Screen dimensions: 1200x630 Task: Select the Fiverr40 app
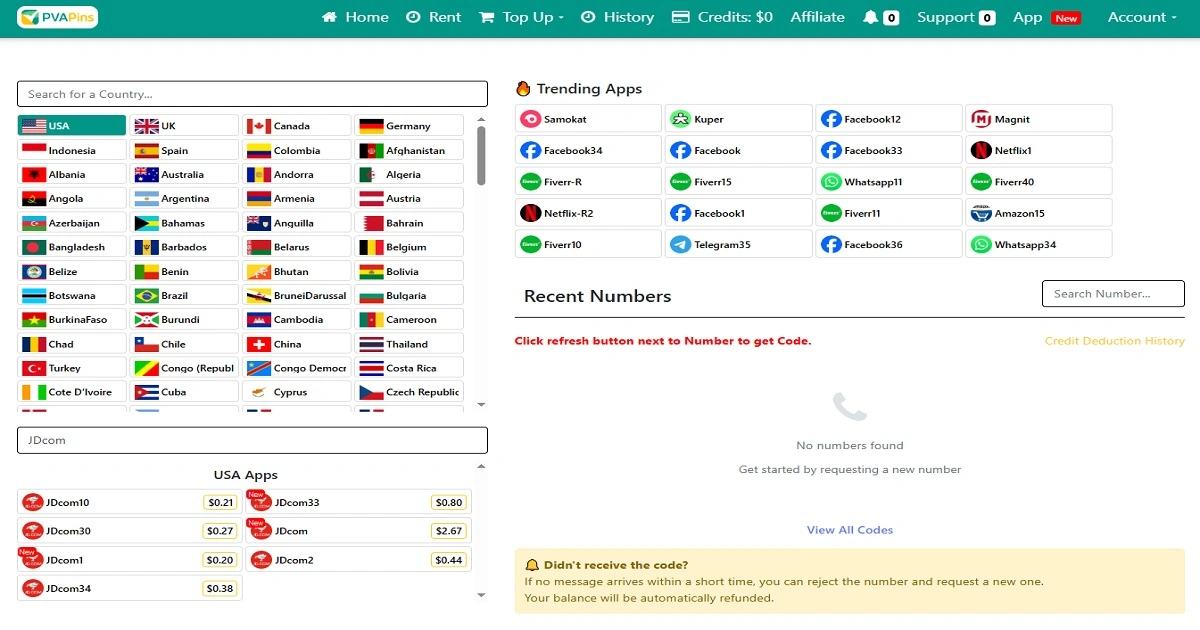click(1038, 182)
